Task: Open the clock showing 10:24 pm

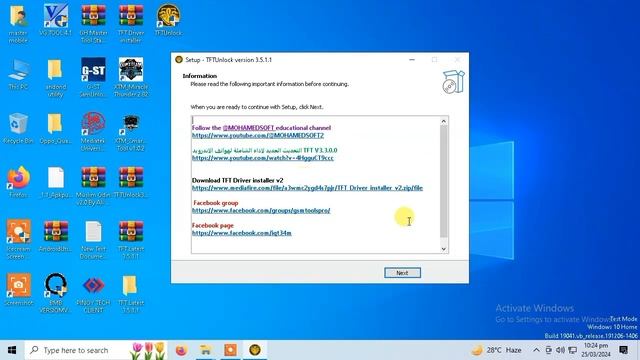Action: pos(596,350)
